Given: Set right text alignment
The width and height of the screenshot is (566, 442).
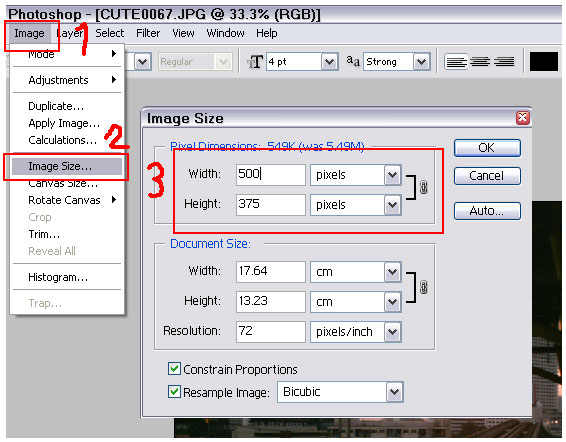Looking at the screenshot, I should (x=504, y=62).
